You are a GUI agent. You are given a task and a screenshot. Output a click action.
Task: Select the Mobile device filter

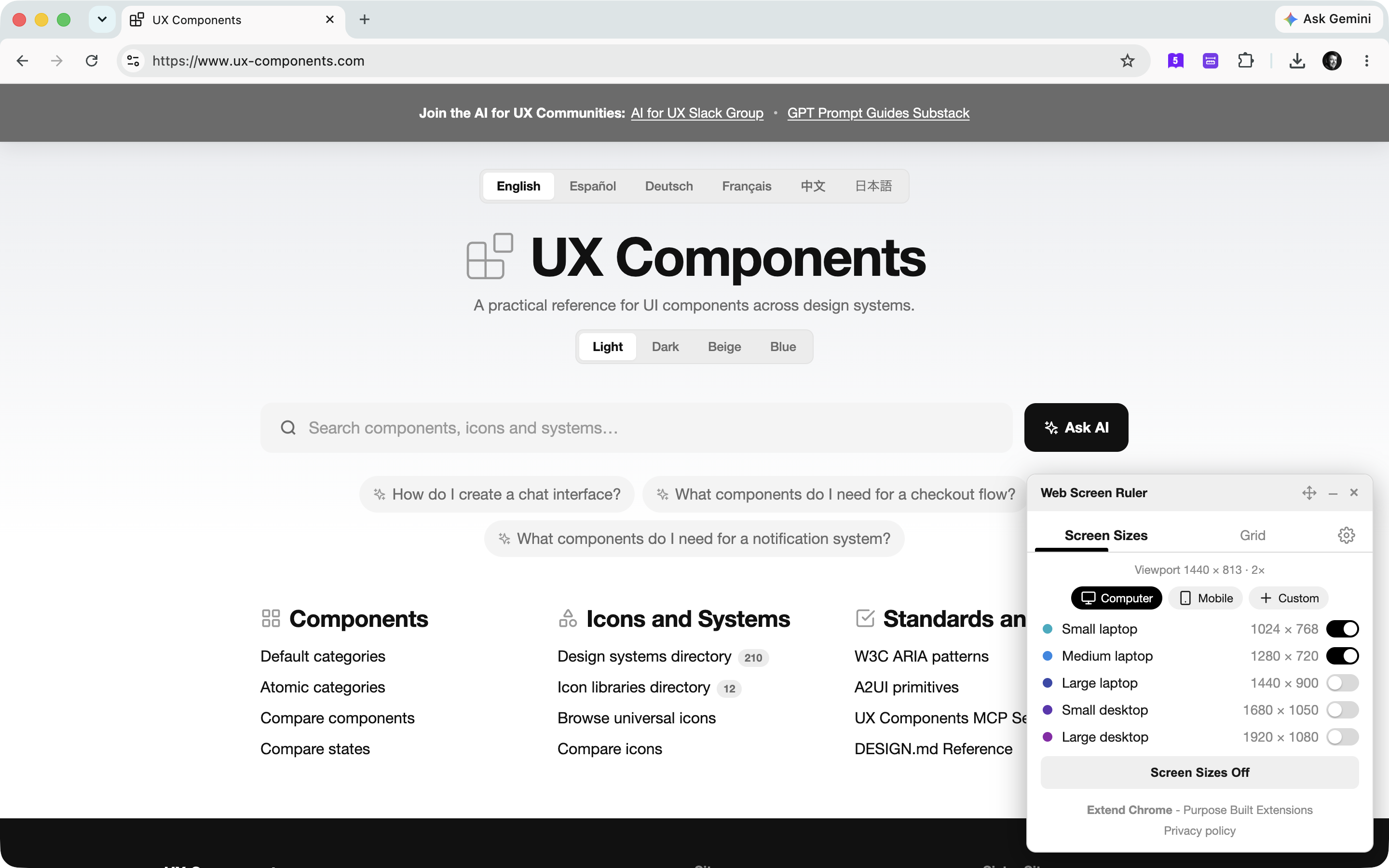tap(1205, 598)
